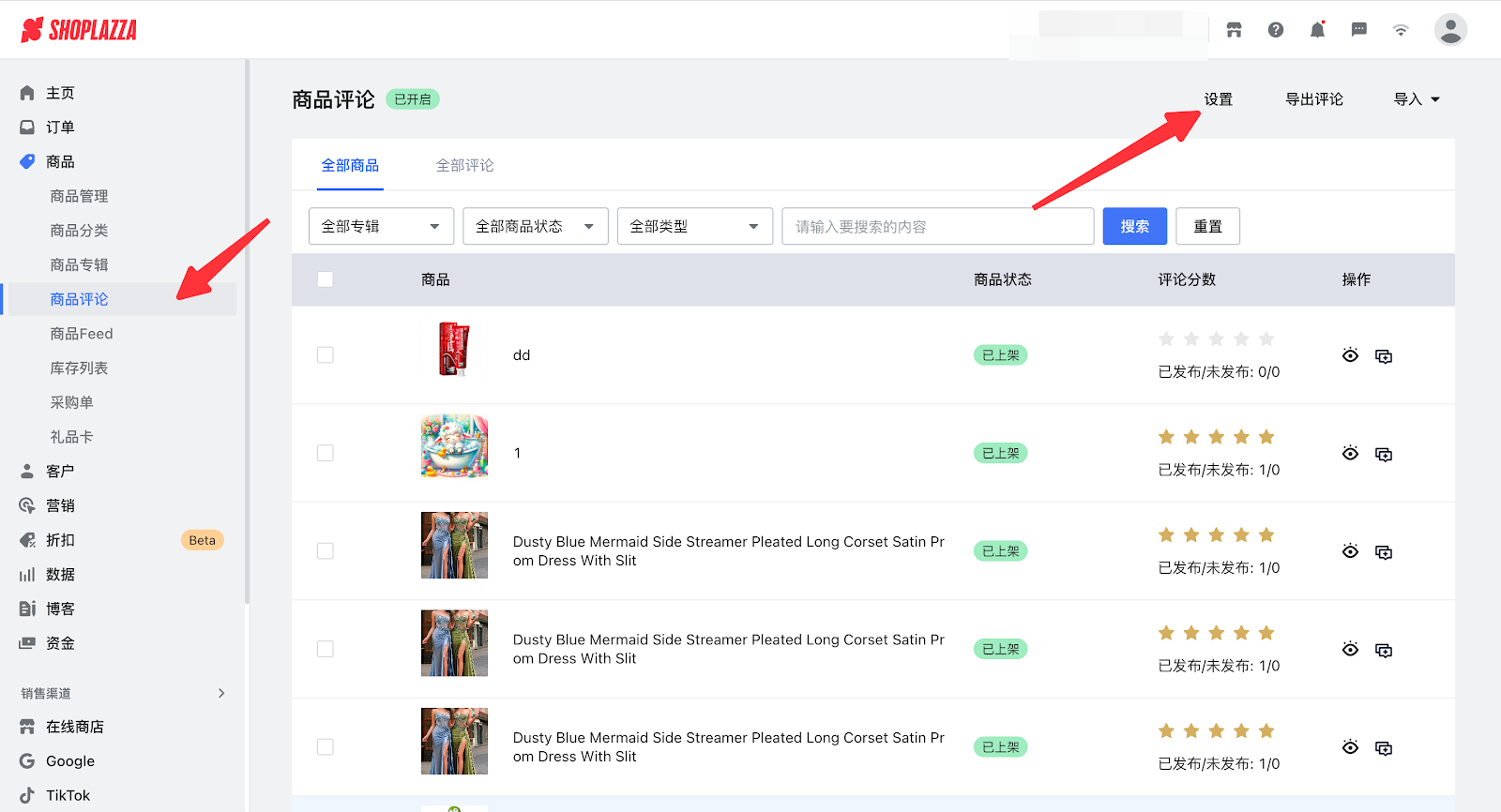The height and width of the screenshot is (812, 1501).
Task: Click the search content input field
Action: point(937,226)
